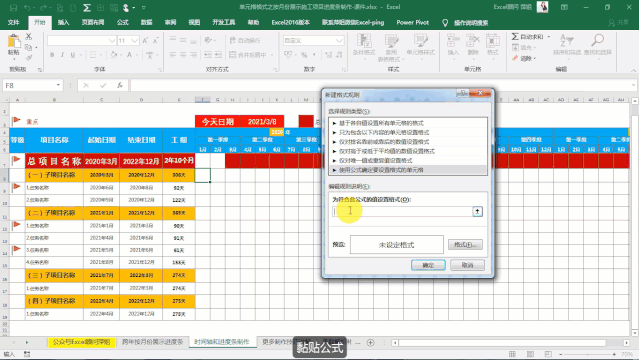Image resolution: width=639 pixels, height=360 pixels.
Task: Click the Paste (粘贴) clipboard icon
Action: point(13,42)
